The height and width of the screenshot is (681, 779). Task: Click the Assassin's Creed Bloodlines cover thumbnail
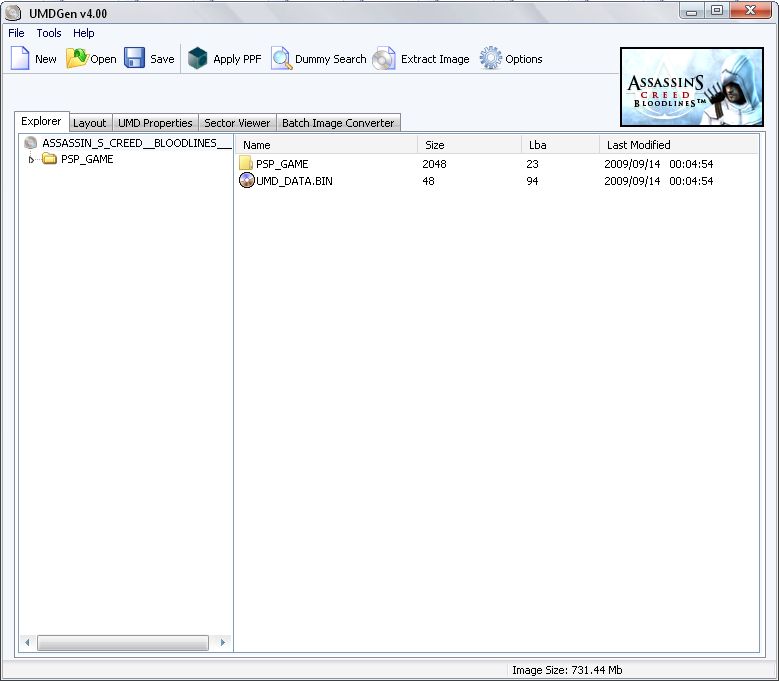(x=692, y=87)
